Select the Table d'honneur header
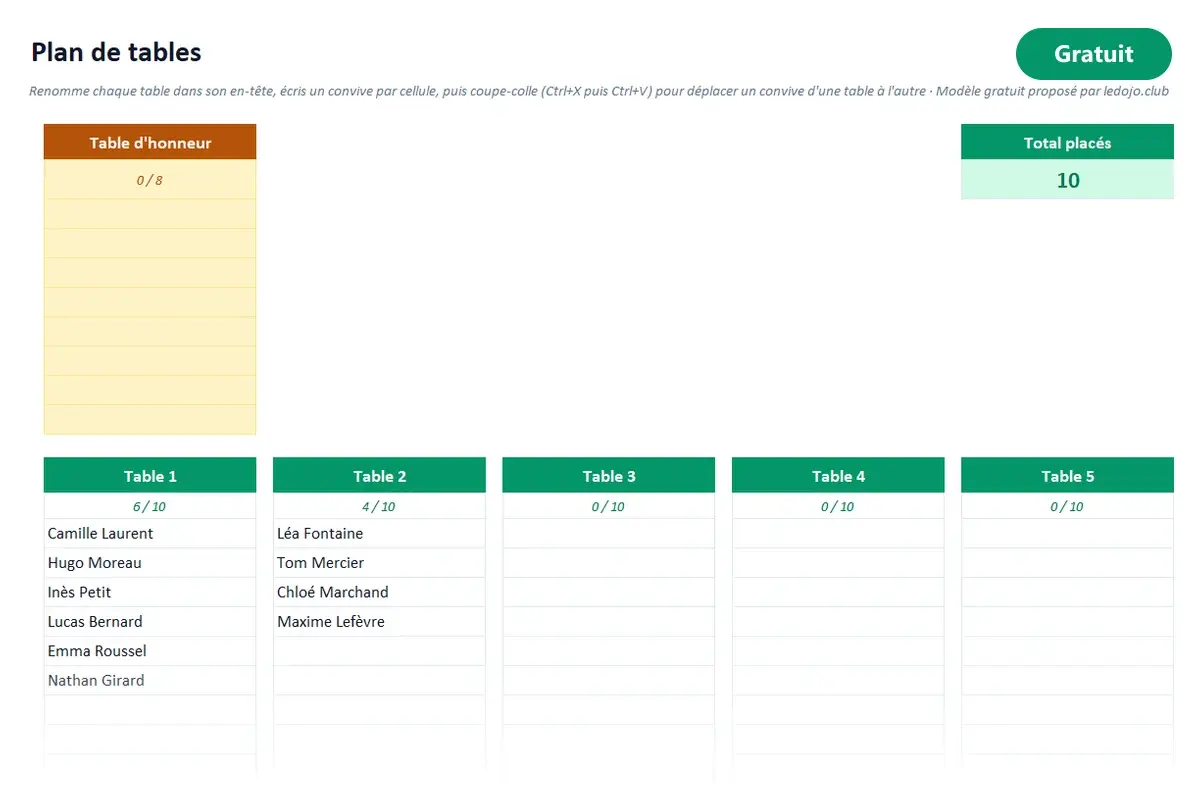 point(150,142)
